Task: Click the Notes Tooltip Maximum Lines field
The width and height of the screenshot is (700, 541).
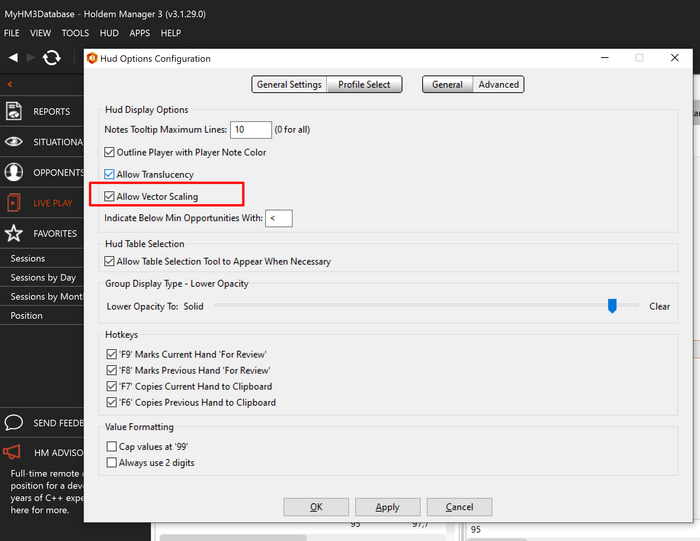Action: (x=251, y=129)
